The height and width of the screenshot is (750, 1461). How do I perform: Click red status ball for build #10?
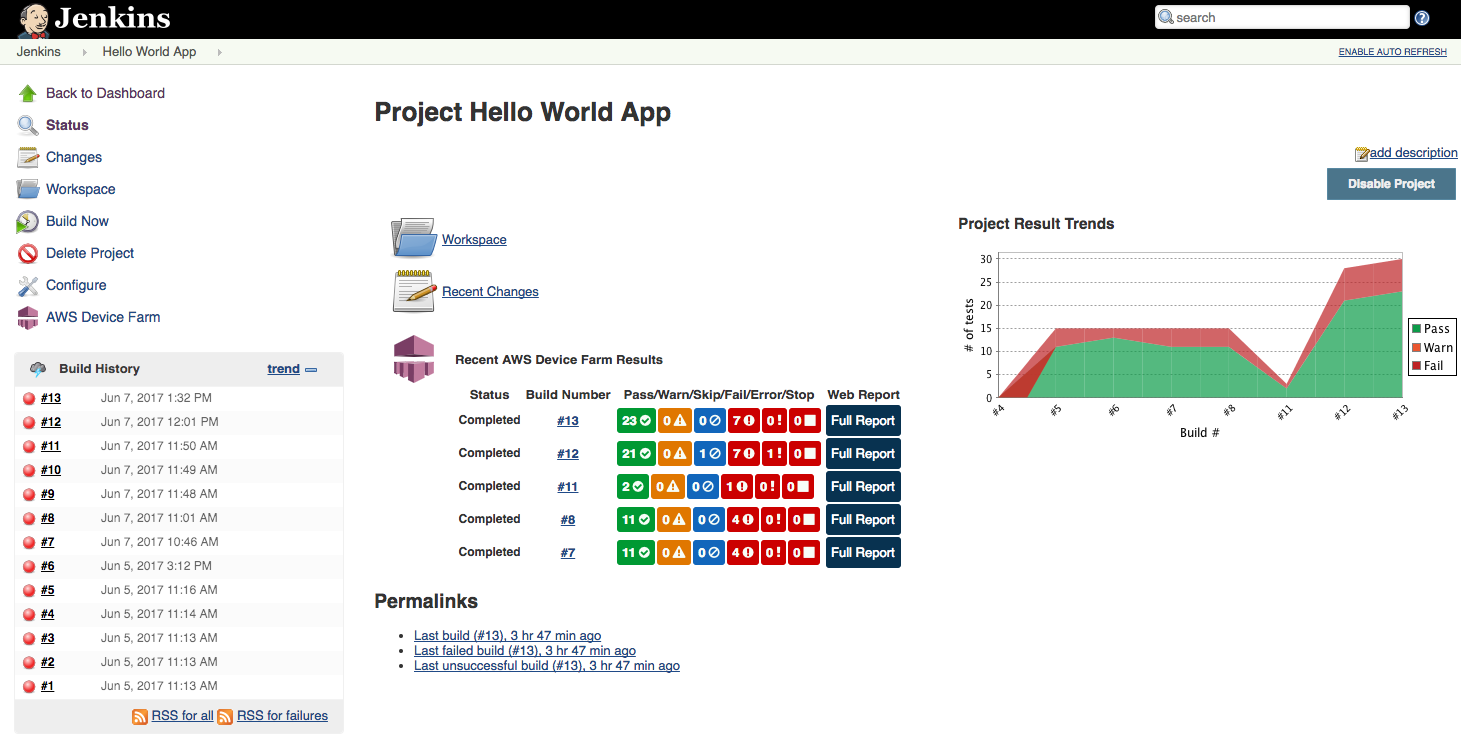[x=29, y=470]
